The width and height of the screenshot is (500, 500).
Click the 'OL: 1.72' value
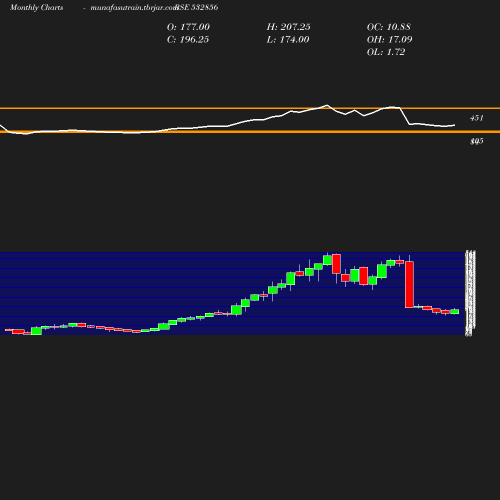[386, 52]
